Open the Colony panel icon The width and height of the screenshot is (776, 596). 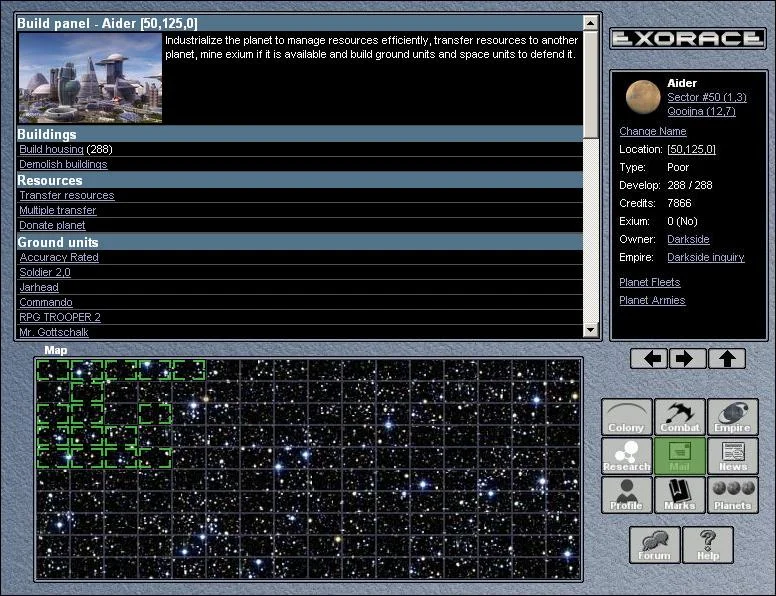click(x=626, y=417)
